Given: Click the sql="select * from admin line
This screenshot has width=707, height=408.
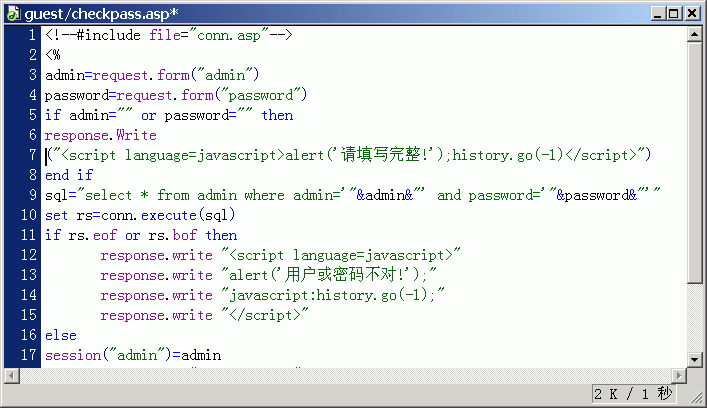Looking at the screenshot, I should point(353,195).
